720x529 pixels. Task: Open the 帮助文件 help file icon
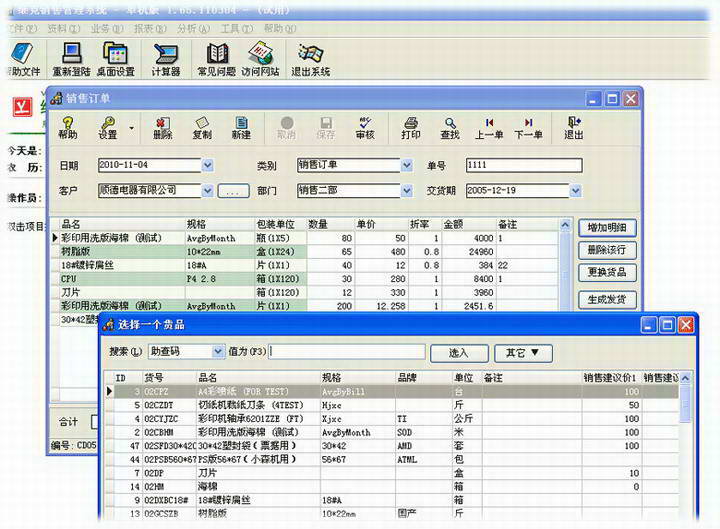pyautogui.click(x=23, y=59)
